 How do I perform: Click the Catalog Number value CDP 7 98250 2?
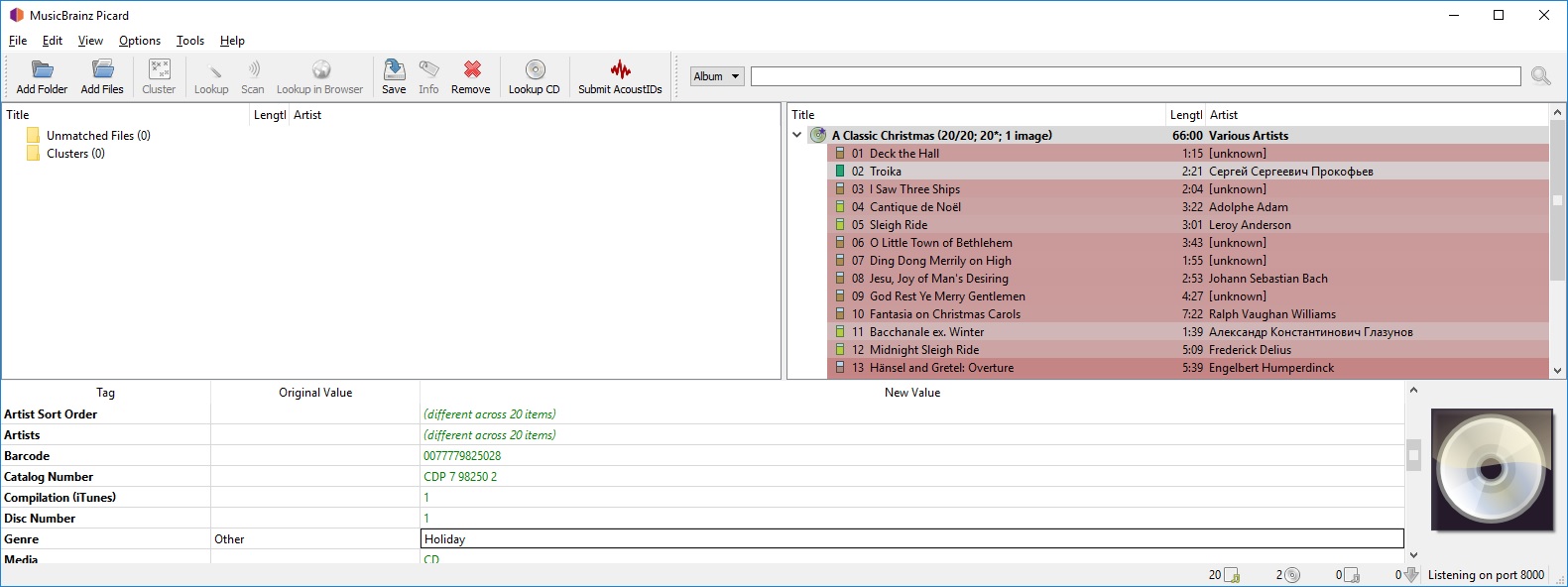click(460, 477)
